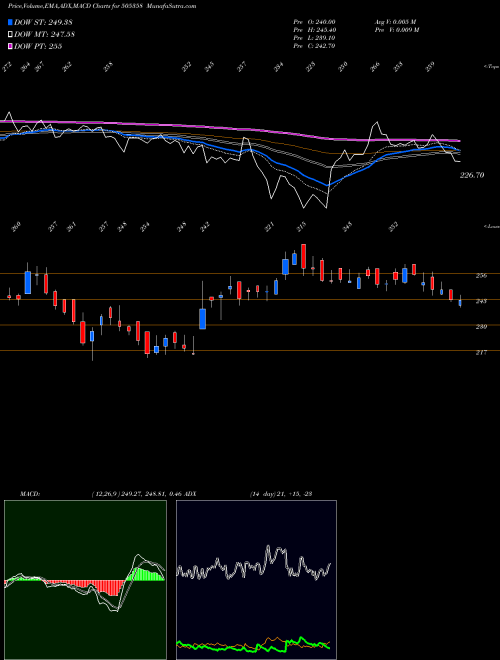Click the 230 price axis label
Viewport: 500px width, 660px height.
481,327
